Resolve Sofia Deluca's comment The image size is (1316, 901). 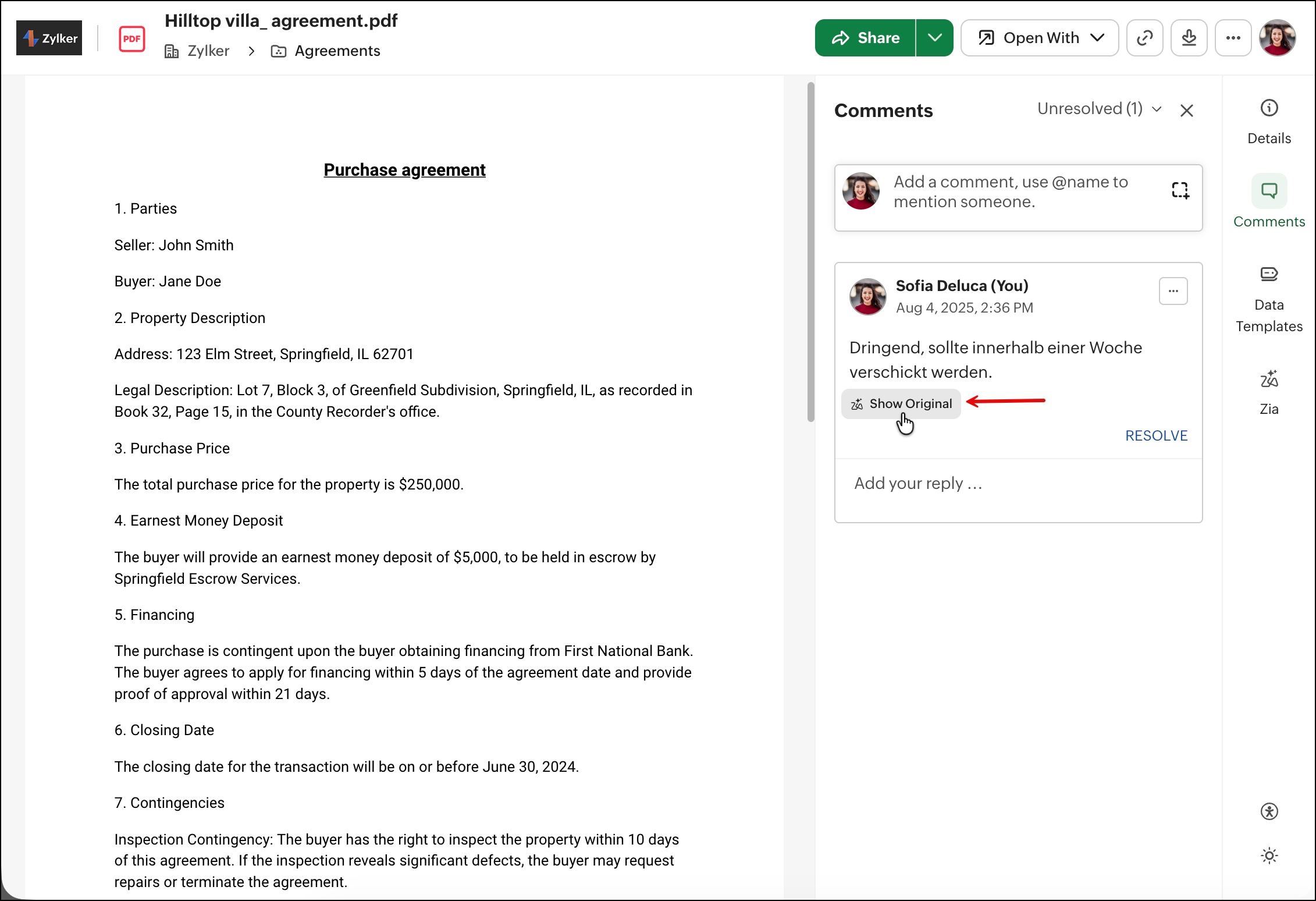coord(1156,435)
